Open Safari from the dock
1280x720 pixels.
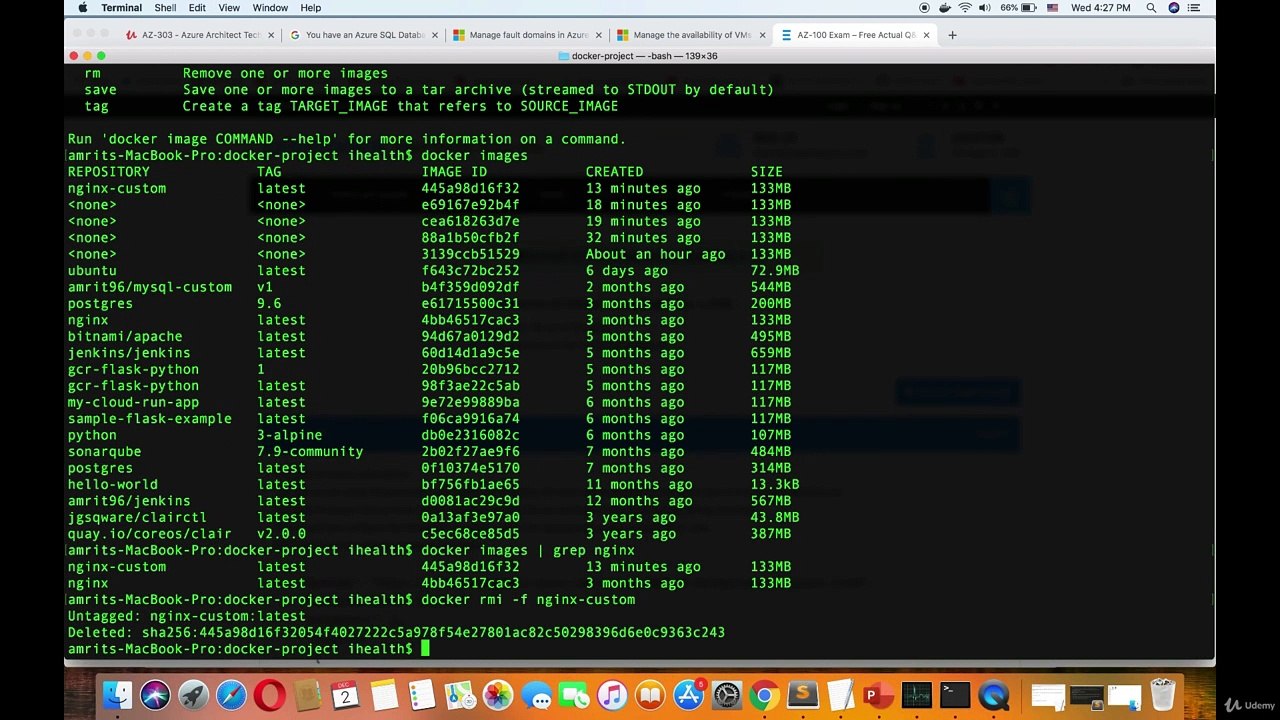click(231, 695)
